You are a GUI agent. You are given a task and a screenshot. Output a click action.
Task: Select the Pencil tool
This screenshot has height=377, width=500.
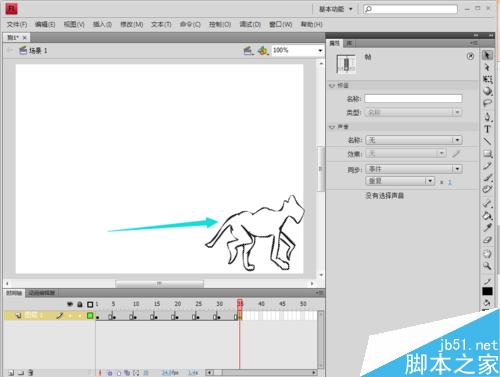tap(487, 166)
